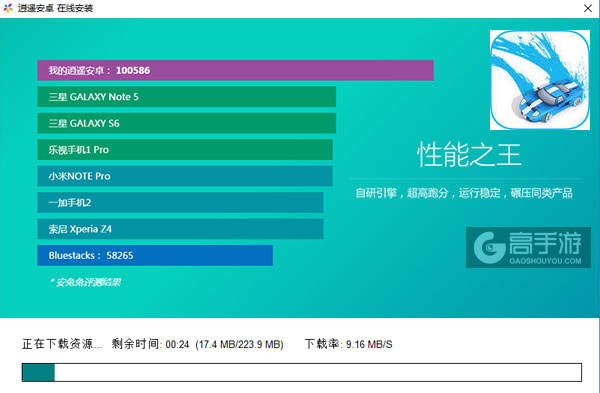Select the 三星 GALAXY S6 bar

click(x=186, y=123)
